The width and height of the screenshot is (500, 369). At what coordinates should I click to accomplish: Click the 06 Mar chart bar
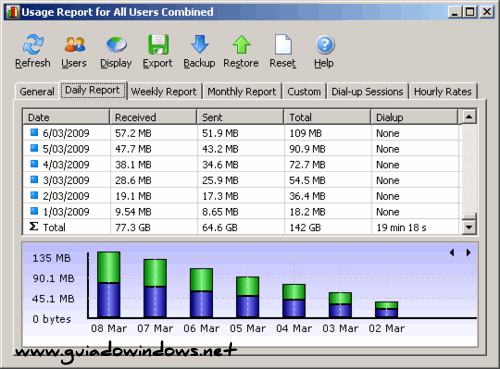tap(201, 293)
